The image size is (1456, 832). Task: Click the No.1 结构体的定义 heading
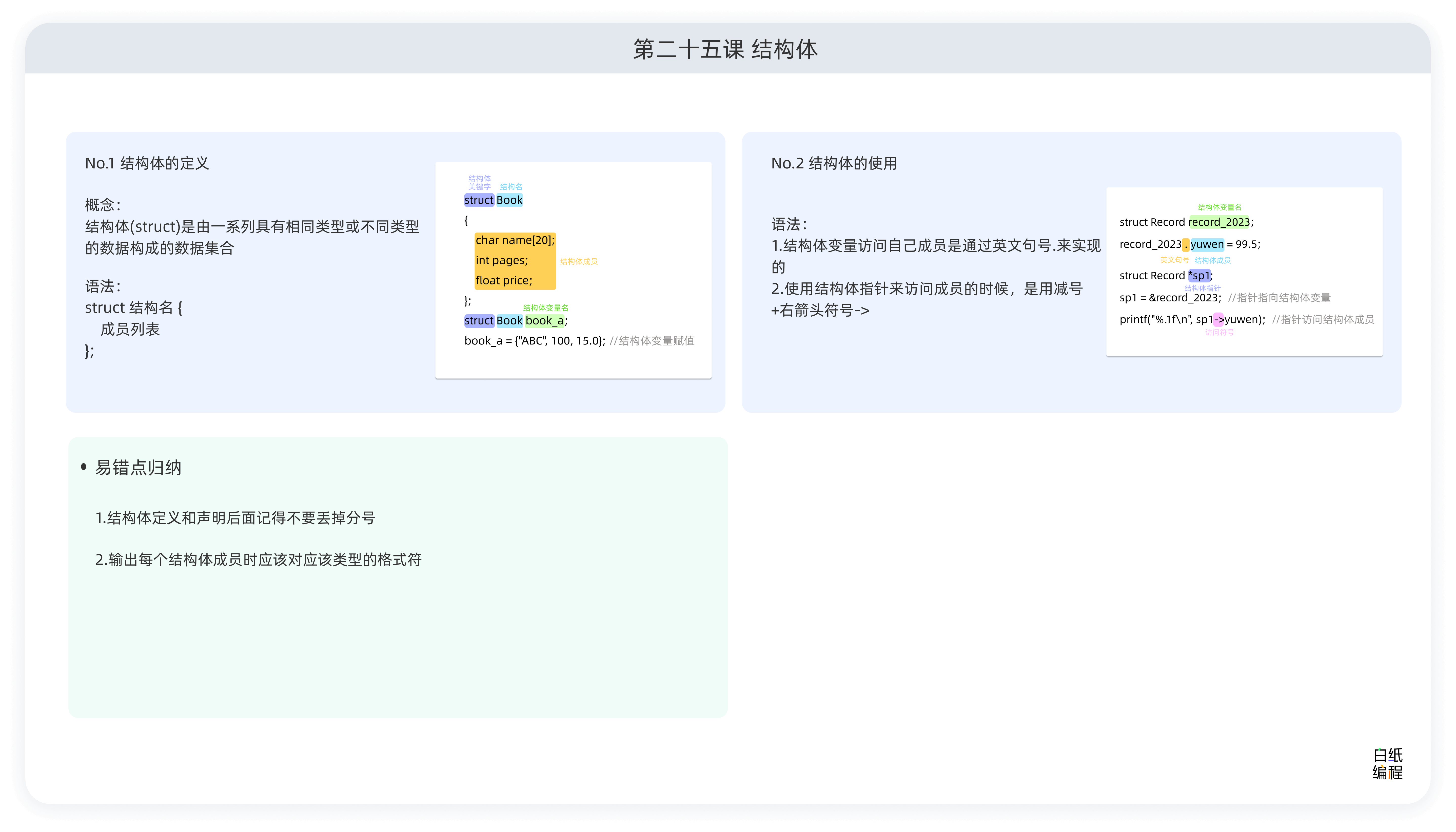pos(147,163)
